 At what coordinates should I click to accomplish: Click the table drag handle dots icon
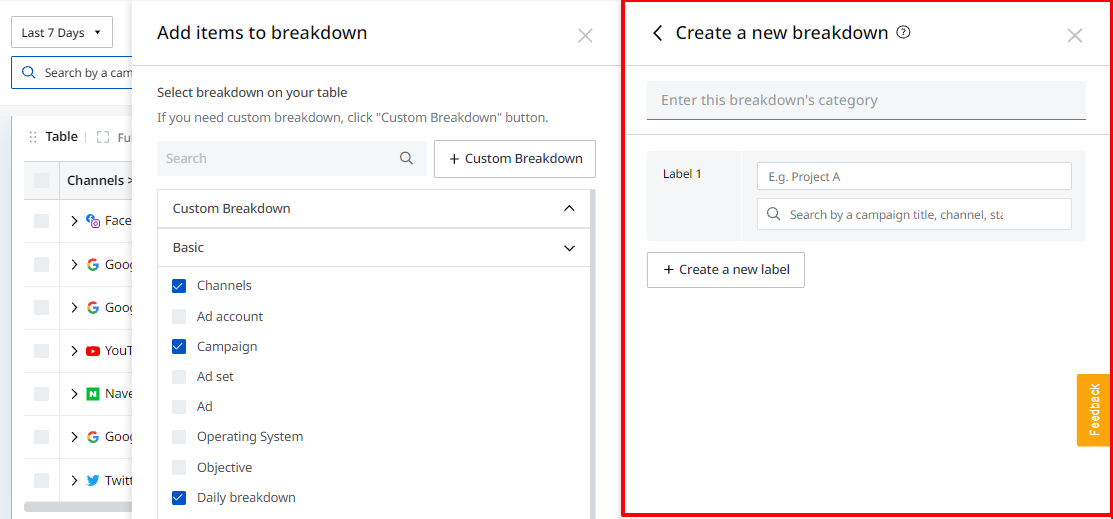click(x=33, y=137)
